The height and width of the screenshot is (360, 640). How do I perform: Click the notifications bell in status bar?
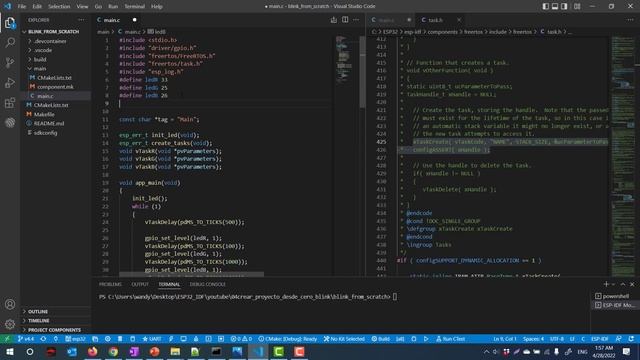(631, 339)
